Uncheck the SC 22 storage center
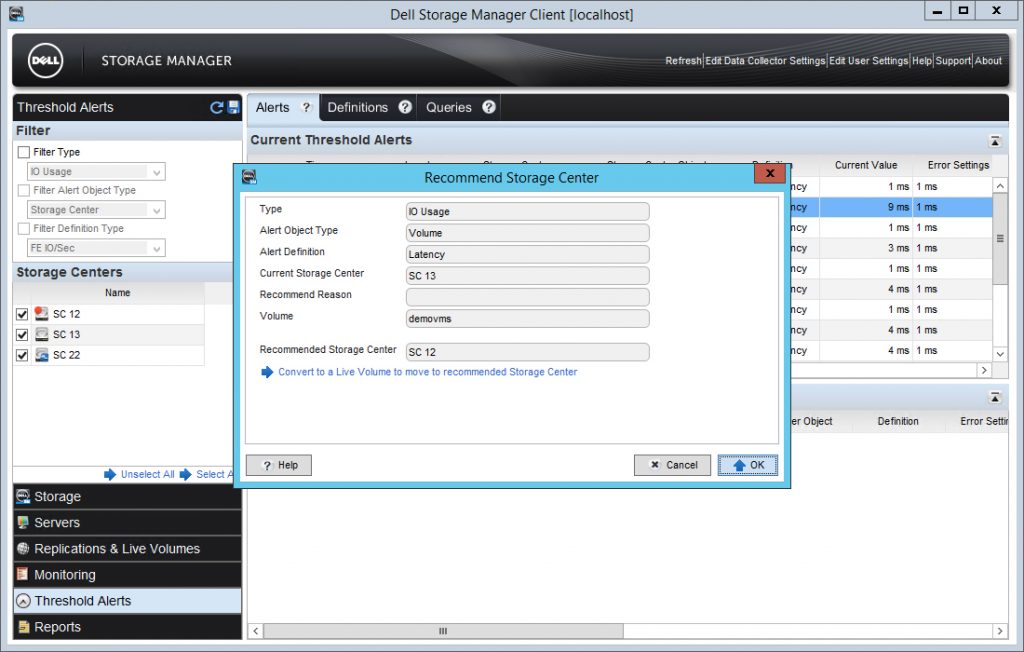 click(22, 355)
